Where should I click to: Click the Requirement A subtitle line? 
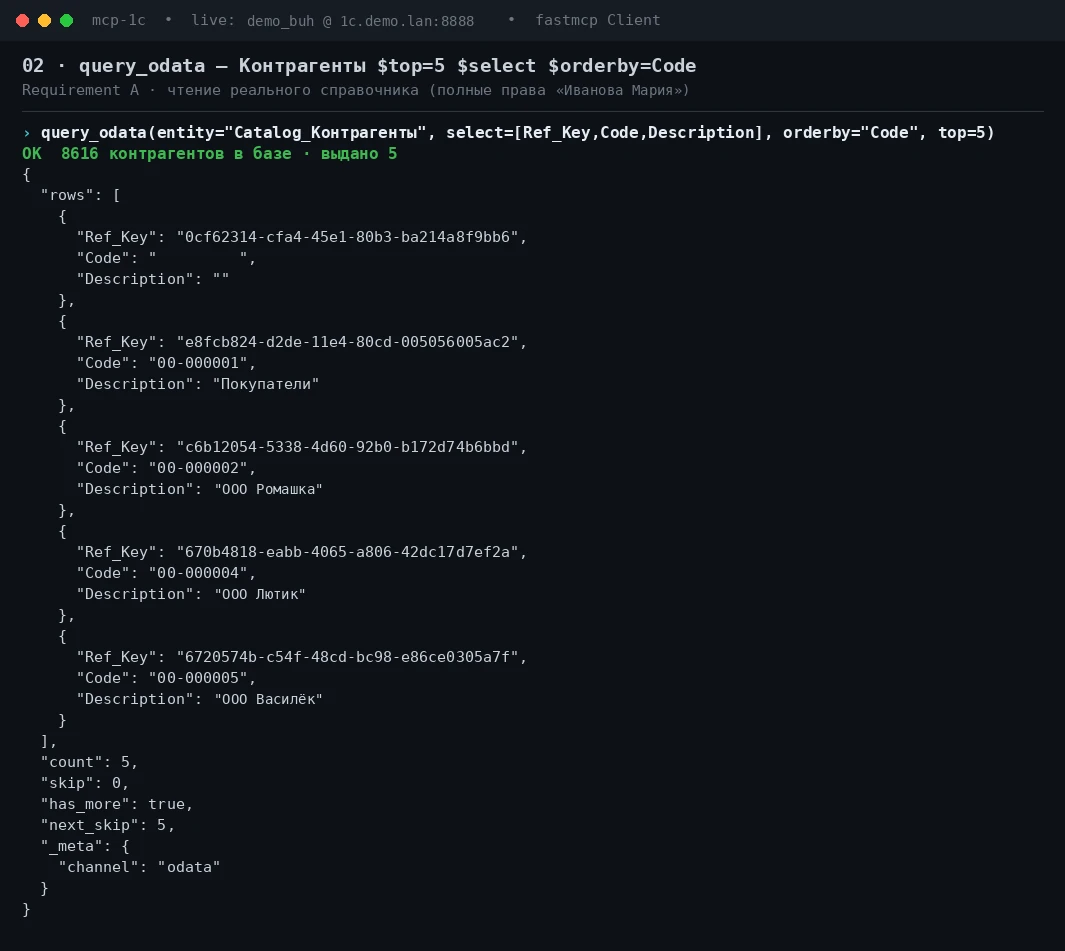(356, 90)
